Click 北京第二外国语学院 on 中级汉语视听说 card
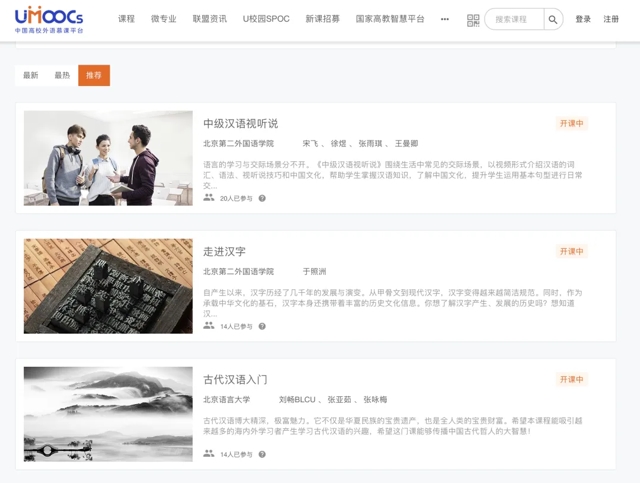Image resolution: width=640 pixels, height=483 pixels. tap(238, 144)
